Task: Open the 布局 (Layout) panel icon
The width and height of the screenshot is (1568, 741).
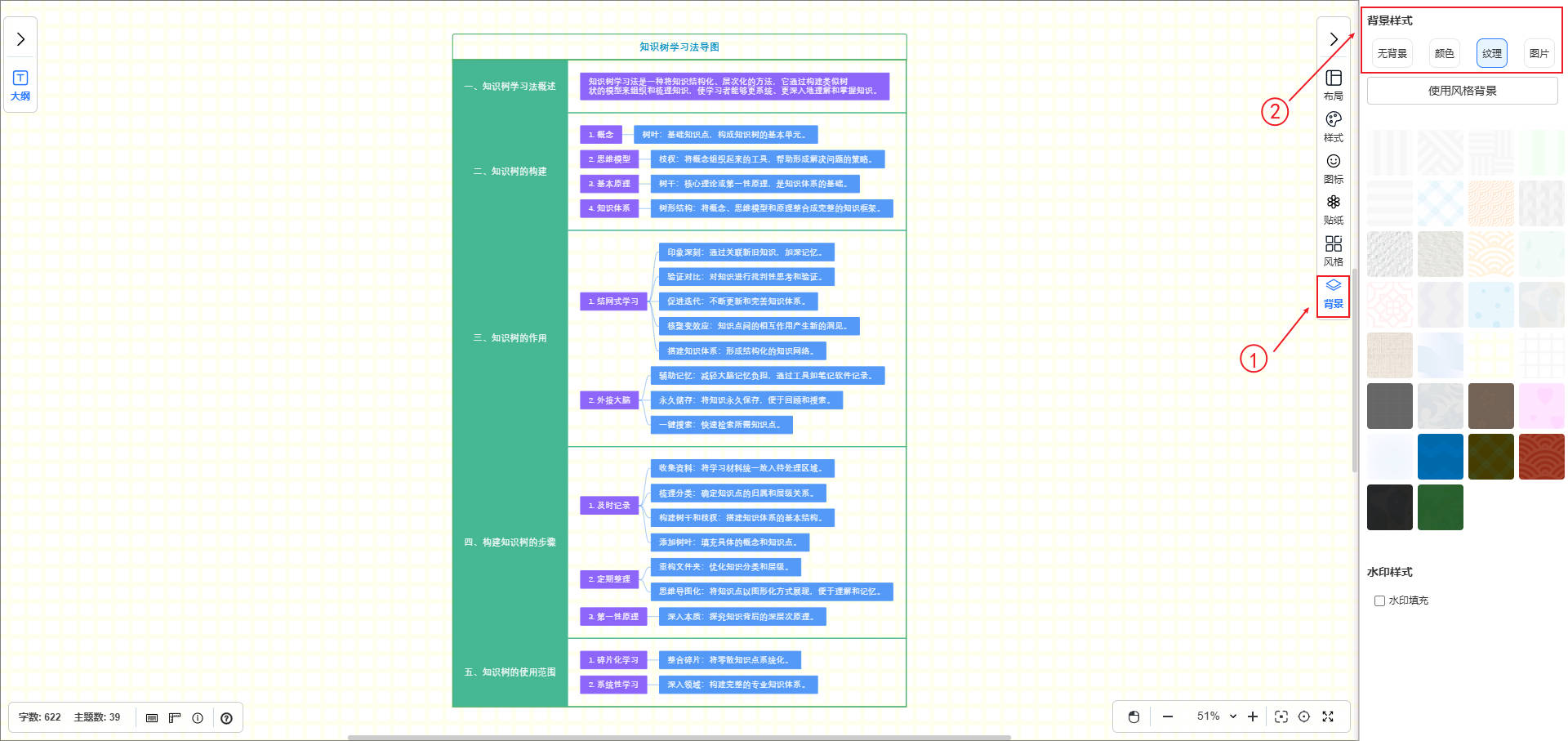Action: (x=1333, y=84)
